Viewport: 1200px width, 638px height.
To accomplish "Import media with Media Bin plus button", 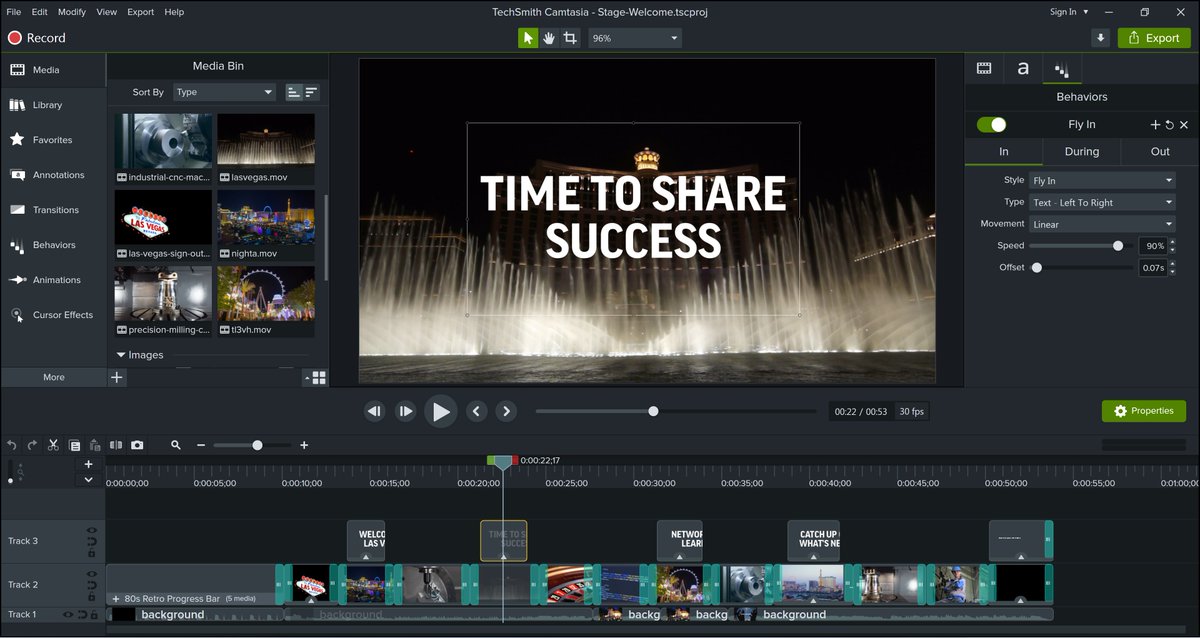I will [x=117, y=377].
